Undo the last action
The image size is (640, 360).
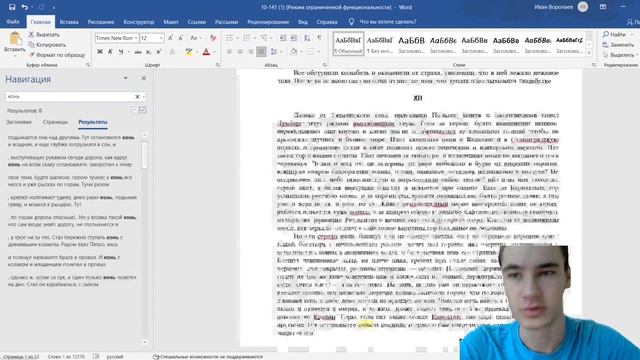(x=24, y=7)
